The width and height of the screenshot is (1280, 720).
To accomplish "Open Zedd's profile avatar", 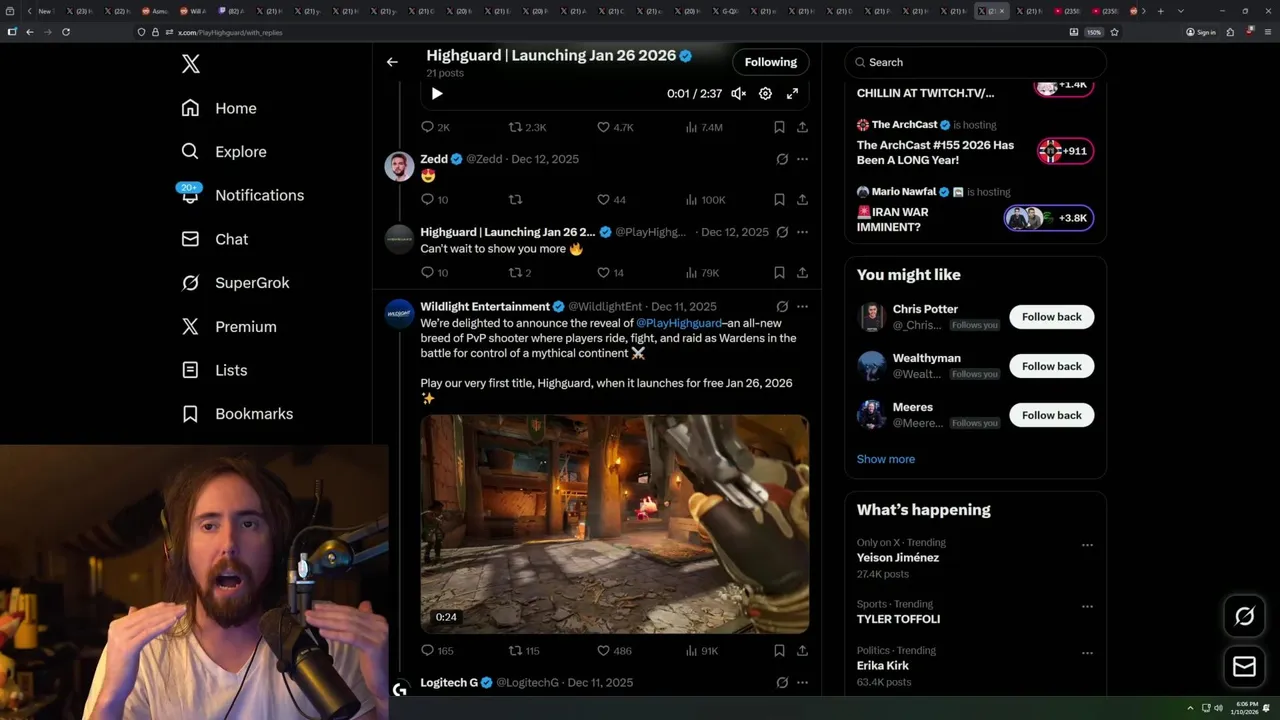I will tap(399, 166).
